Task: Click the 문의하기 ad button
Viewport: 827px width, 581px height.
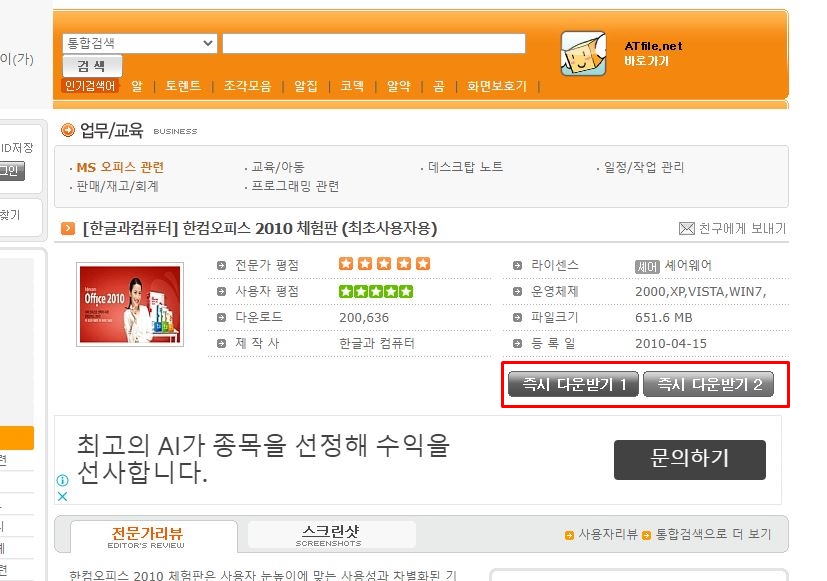Action: point(690,460)
